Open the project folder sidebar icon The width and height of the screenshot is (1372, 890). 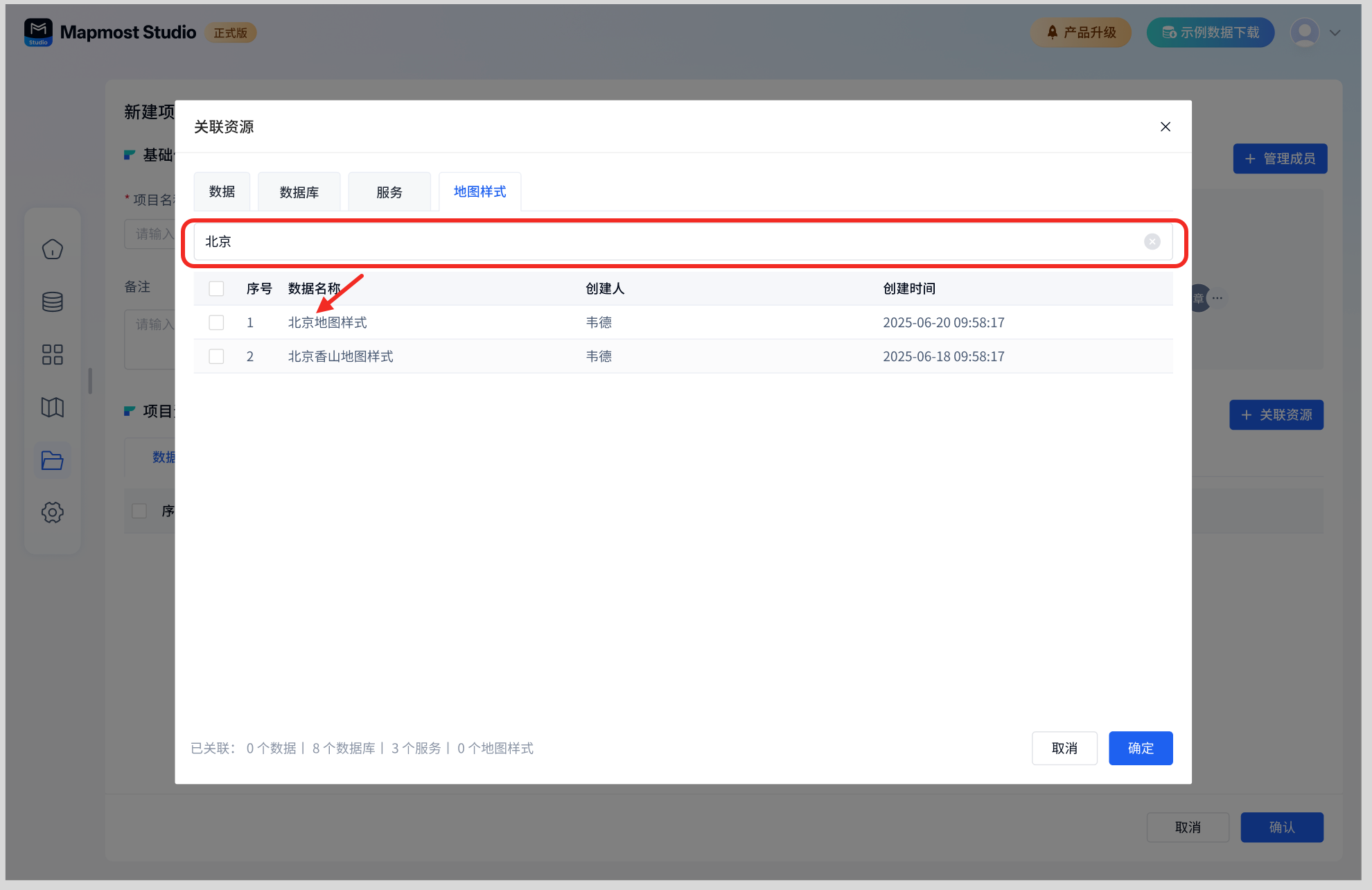pos(53,460)
